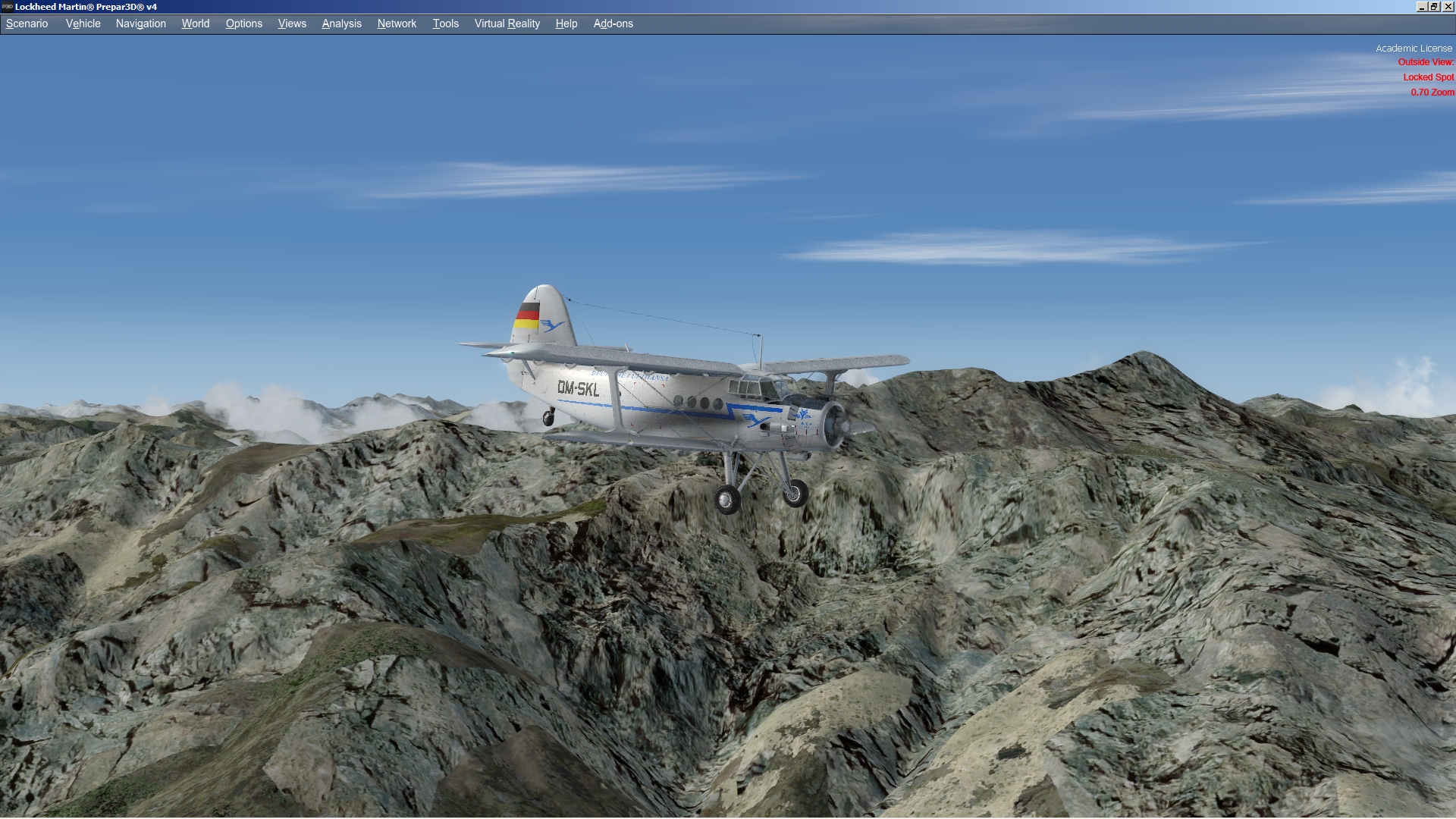Click the 0.70 Zoom indicator text
Viewport: 1456px width, 819px height.
[x=1432, y=93]
